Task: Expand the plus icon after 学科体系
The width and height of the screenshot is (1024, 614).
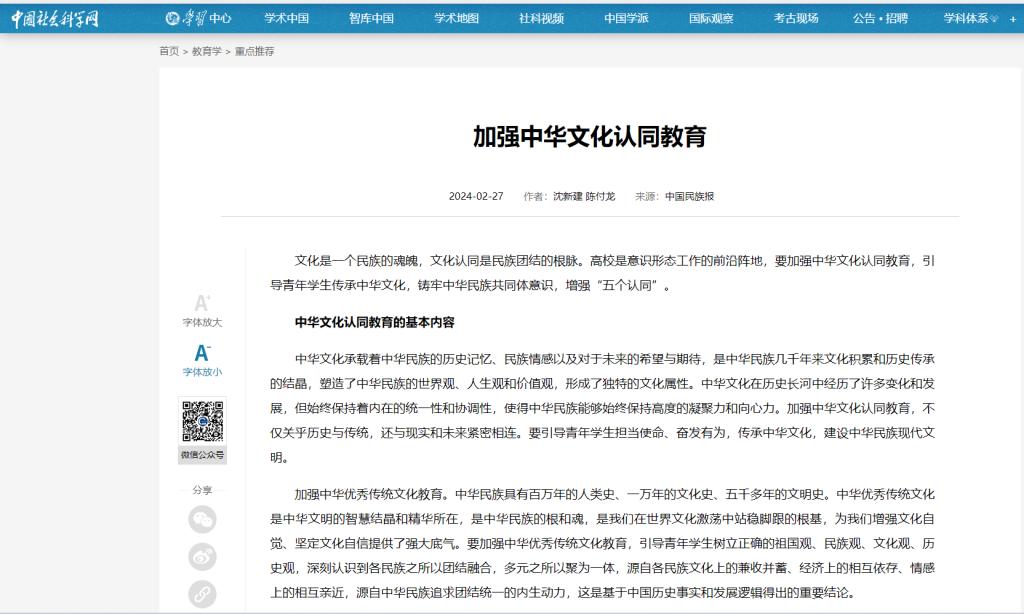Action: pos(1012,19)
